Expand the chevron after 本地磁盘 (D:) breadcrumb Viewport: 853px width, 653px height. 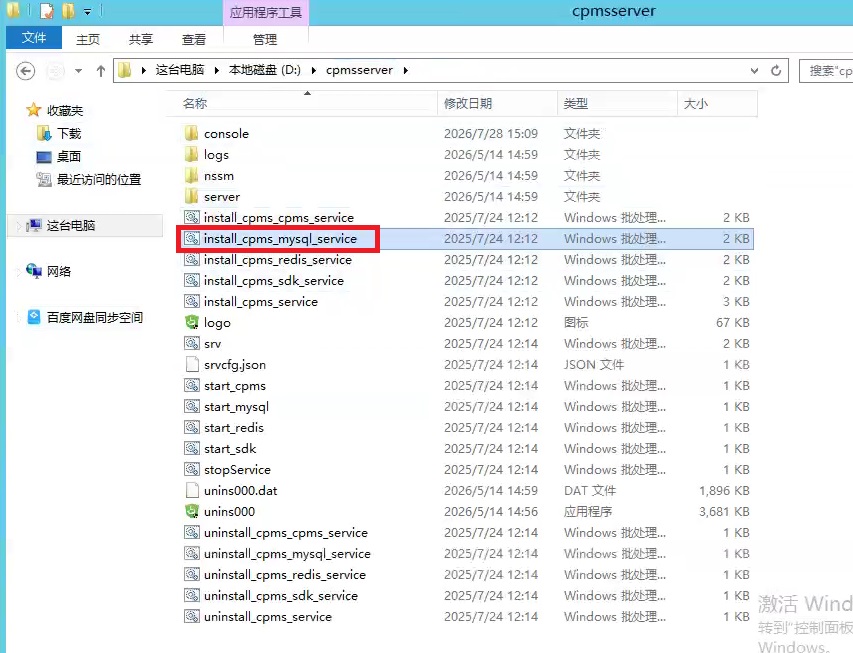[x=314, y=70]
